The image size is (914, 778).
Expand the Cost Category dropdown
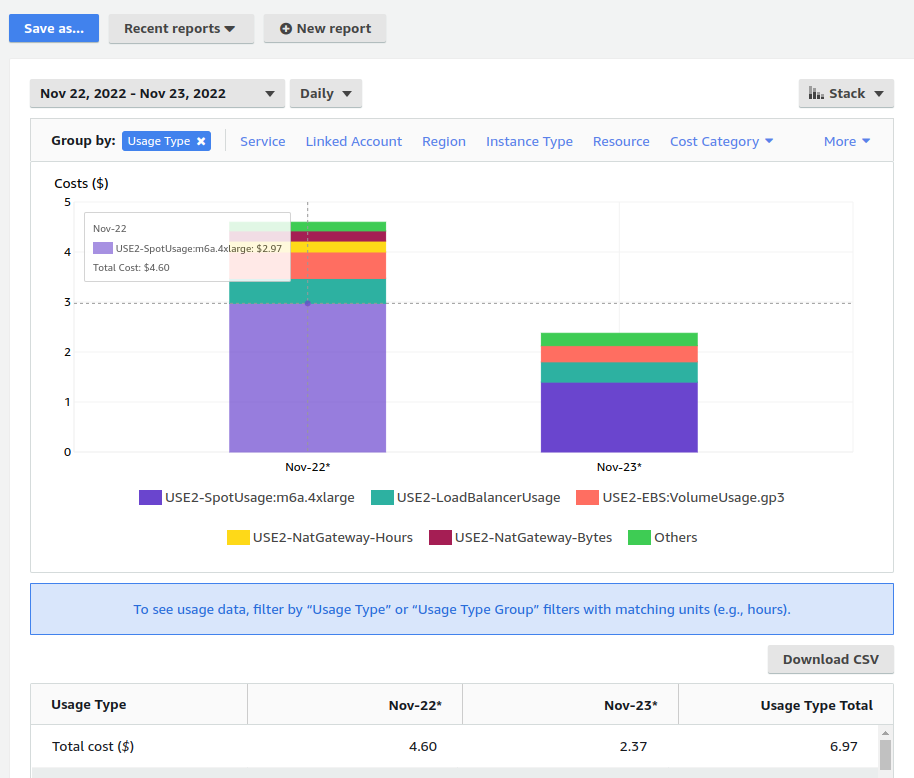pyautogui.click(x=721, y=142)
